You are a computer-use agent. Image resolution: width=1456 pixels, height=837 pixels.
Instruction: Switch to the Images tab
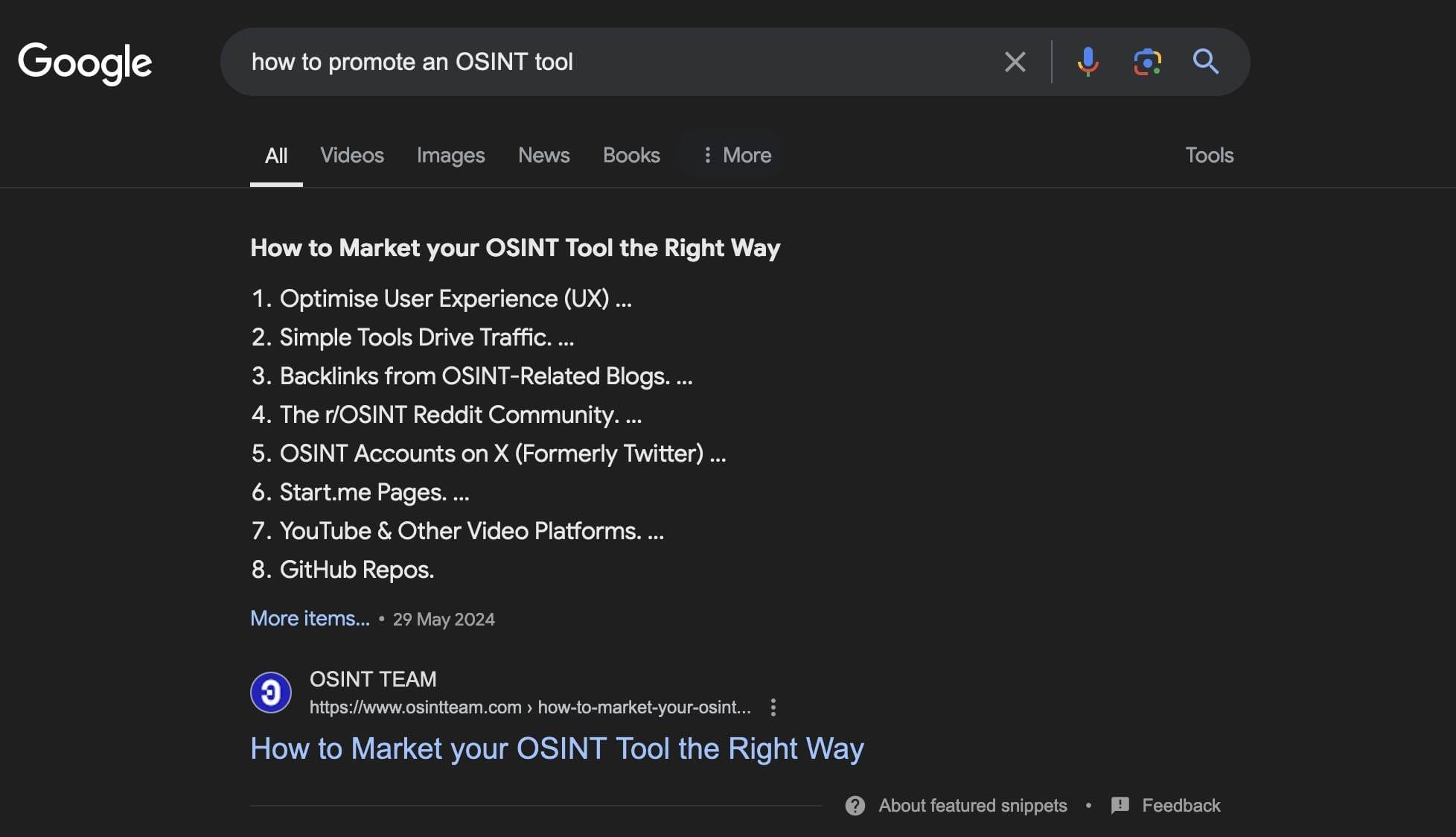point(451,155)
